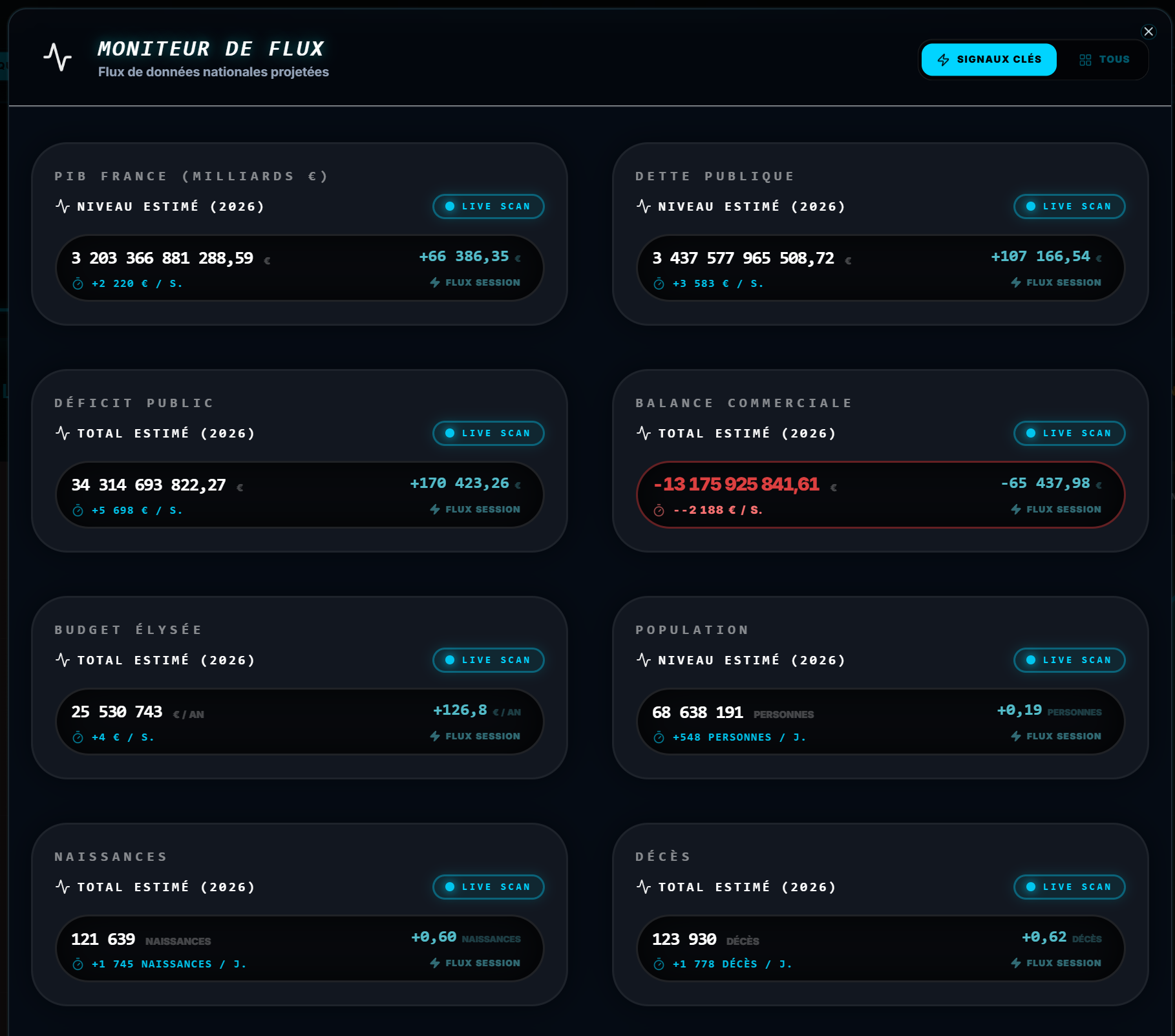
Task: Close the Moniteur de Flux panel
Action: [1149, 32]
